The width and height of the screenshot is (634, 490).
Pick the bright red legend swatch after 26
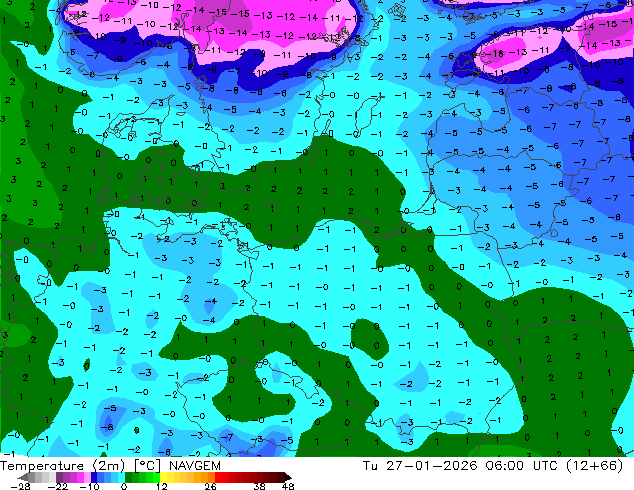coord(218,477)
